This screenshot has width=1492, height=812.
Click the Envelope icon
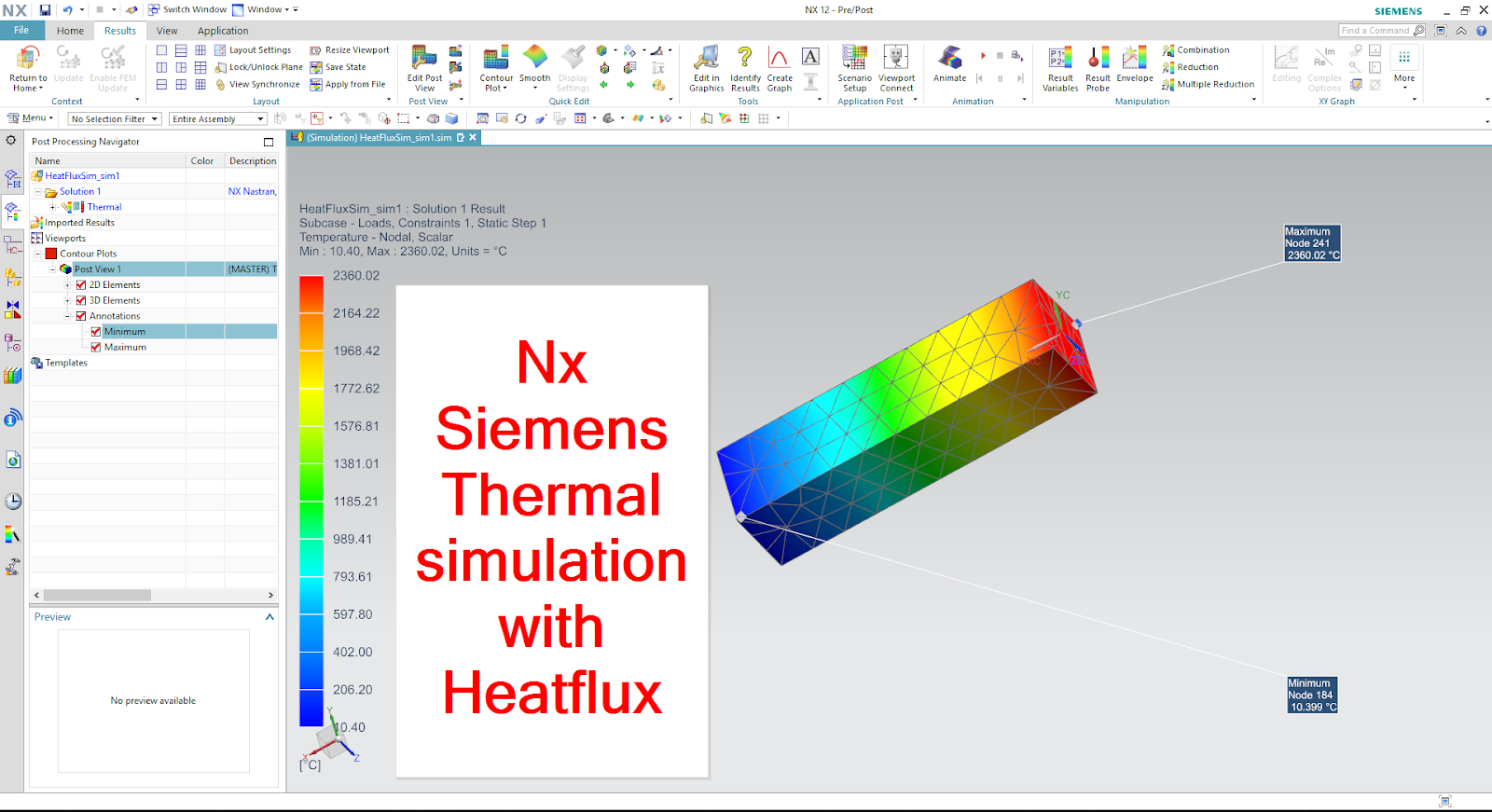[1135, 63]
